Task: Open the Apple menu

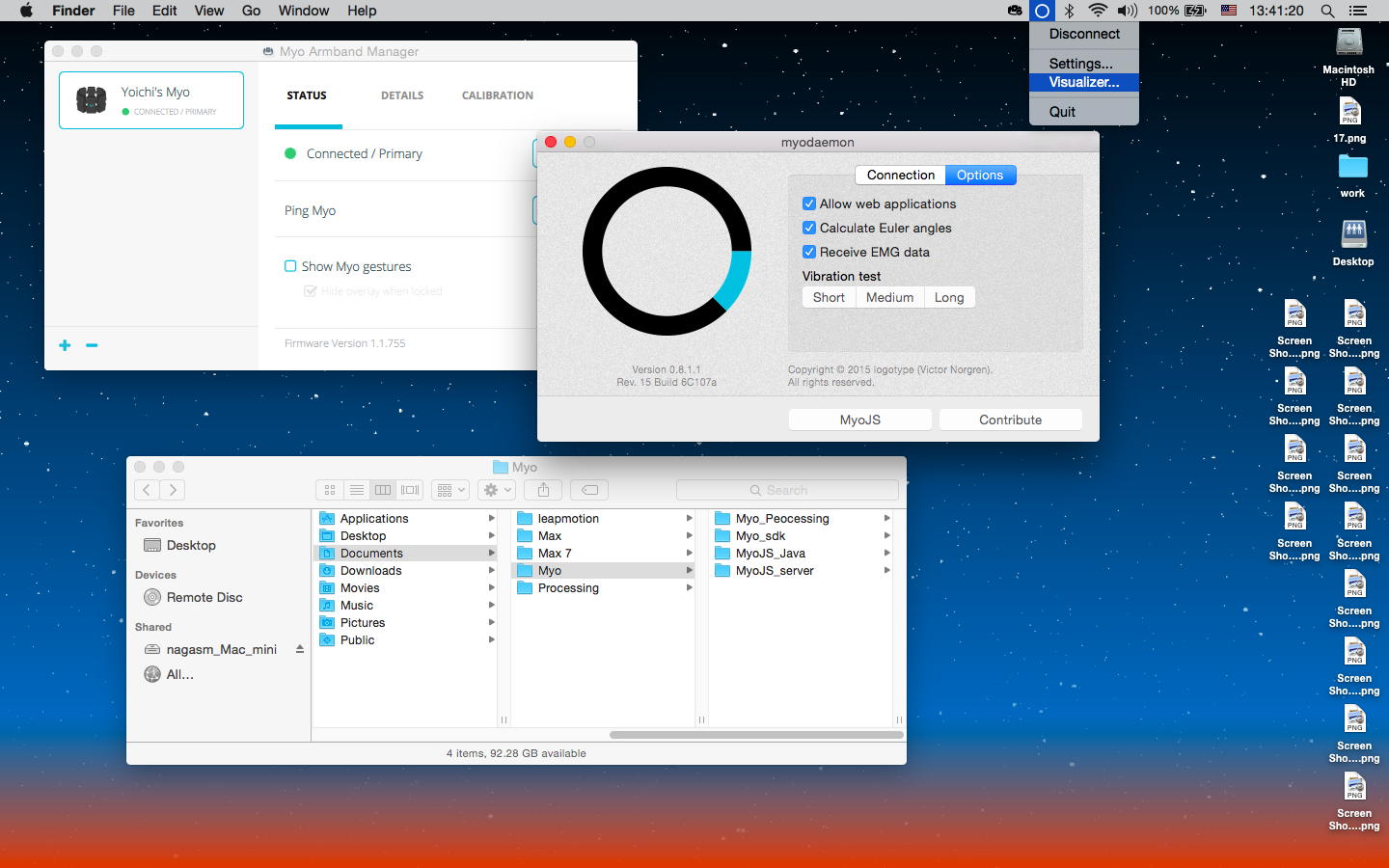Action: [x=26, y=11]
